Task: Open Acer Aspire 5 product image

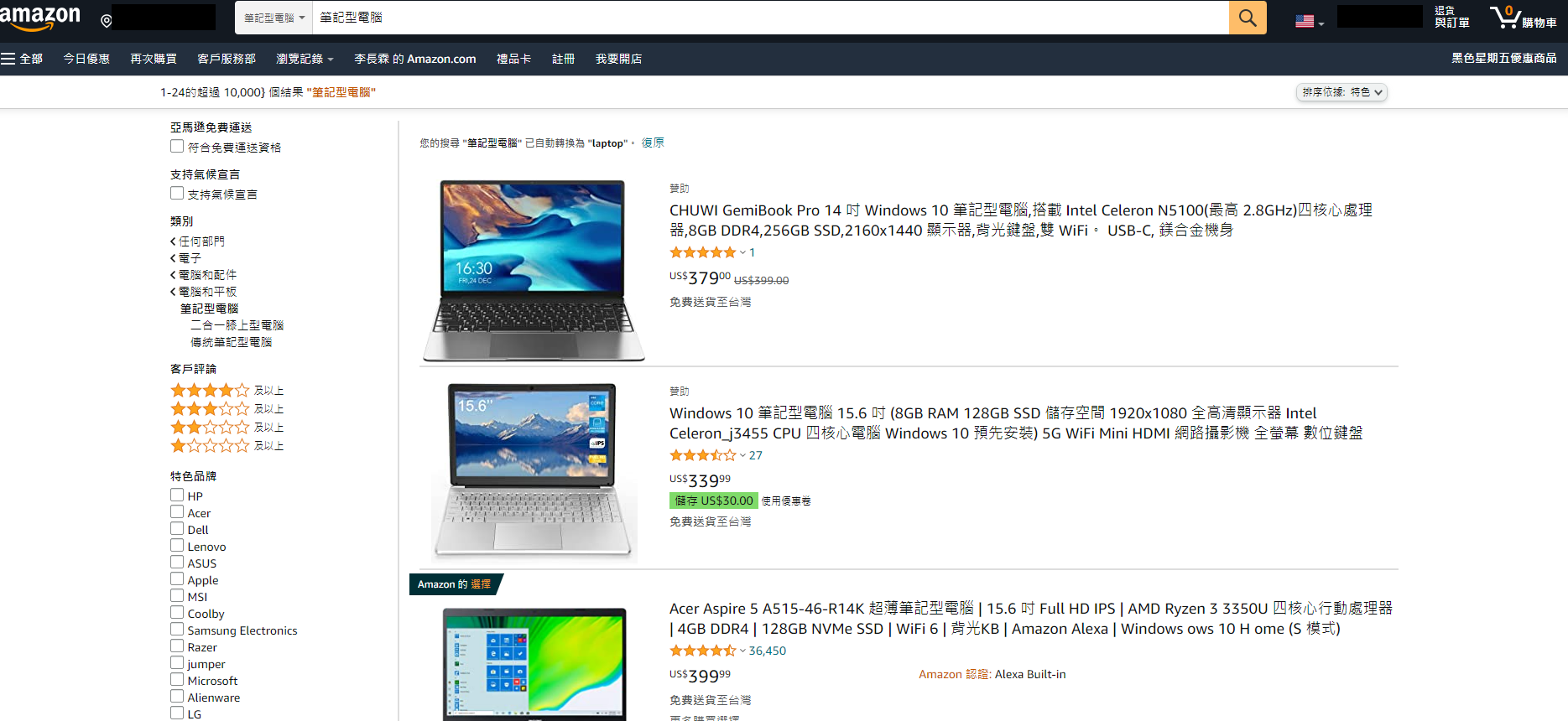Action: (x=534, y=664)
